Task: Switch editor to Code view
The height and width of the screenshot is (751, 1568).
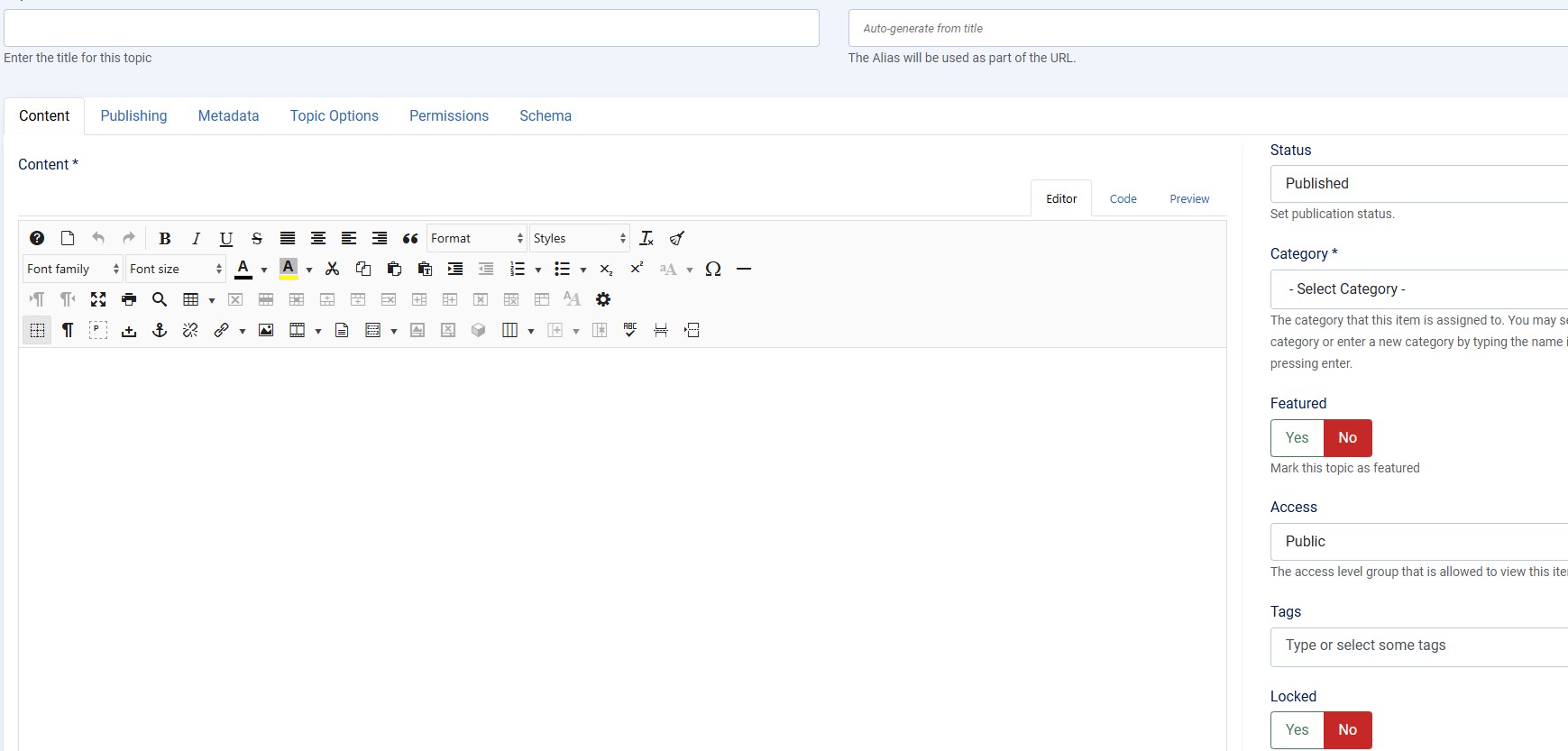Action: click(x=1123, y=199)
